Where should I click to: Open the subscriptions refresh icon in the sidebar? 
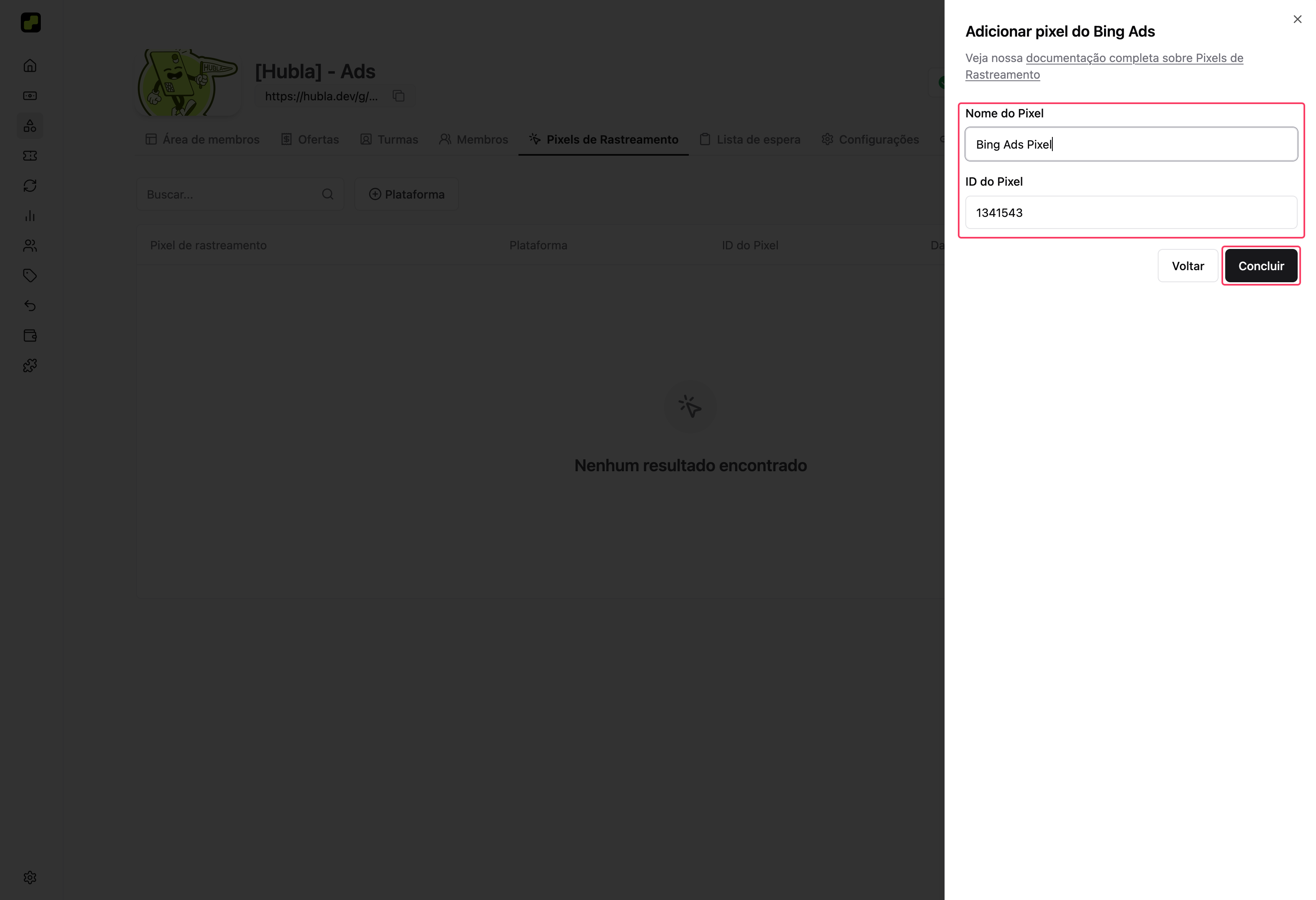pos(30,186)
